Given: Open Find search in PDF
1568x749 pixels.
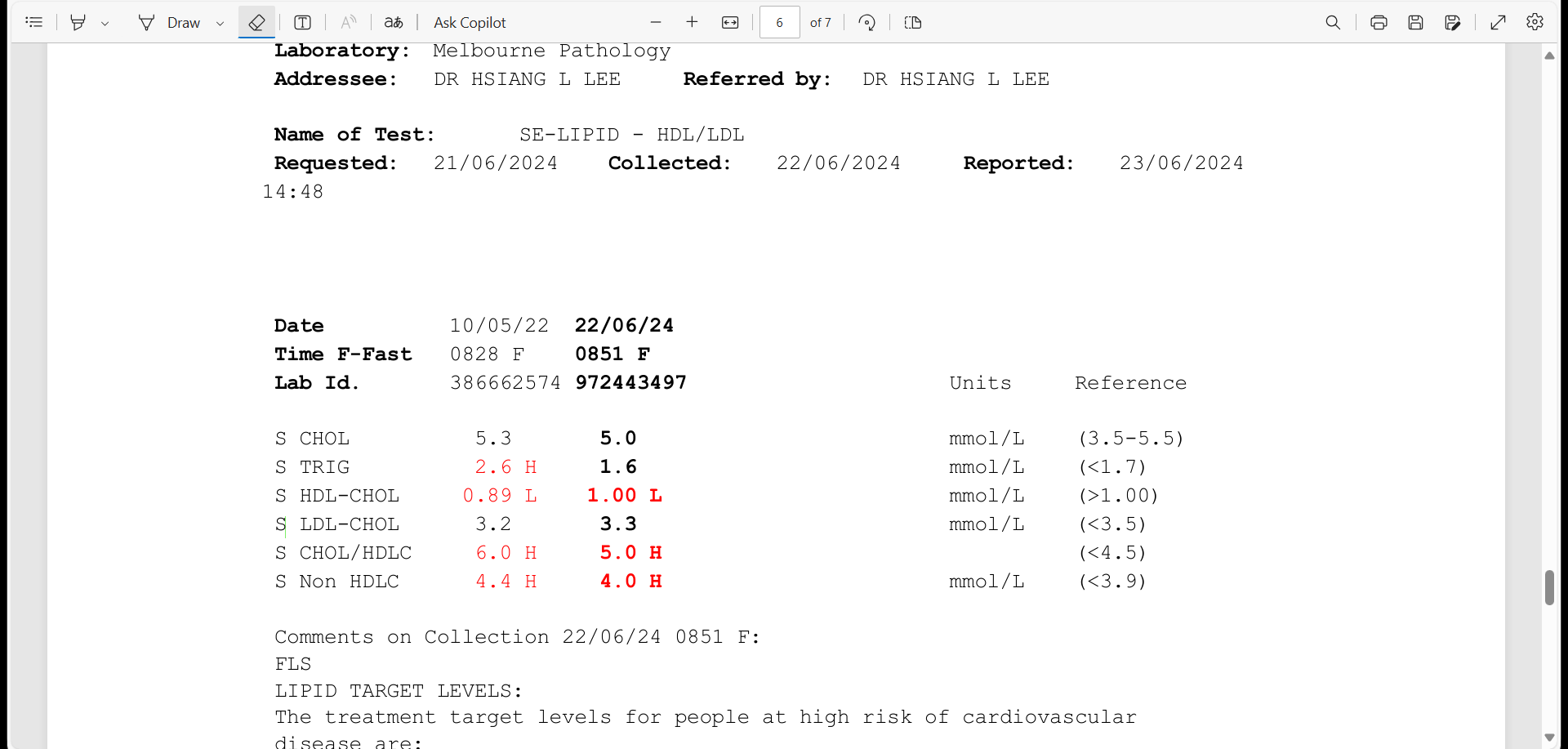Looking at the screenshot, I should tap(1333, 22).
